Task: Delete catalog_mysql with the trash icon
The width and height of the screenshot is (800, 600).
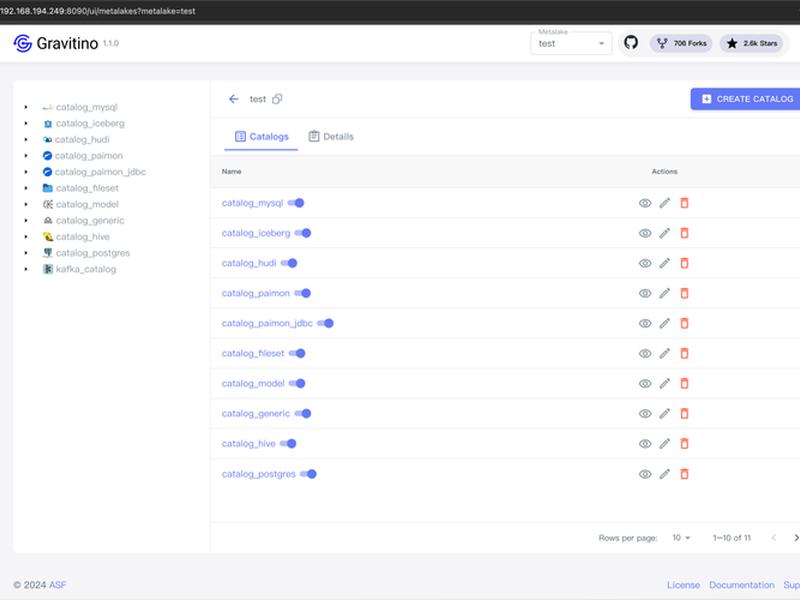Action: pos(684,203)
